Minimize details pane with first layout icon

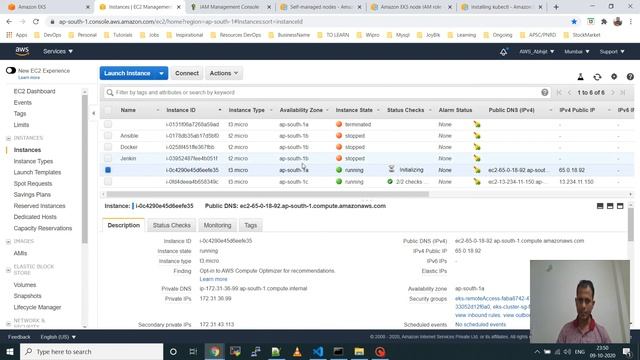(x=600, y=206)
